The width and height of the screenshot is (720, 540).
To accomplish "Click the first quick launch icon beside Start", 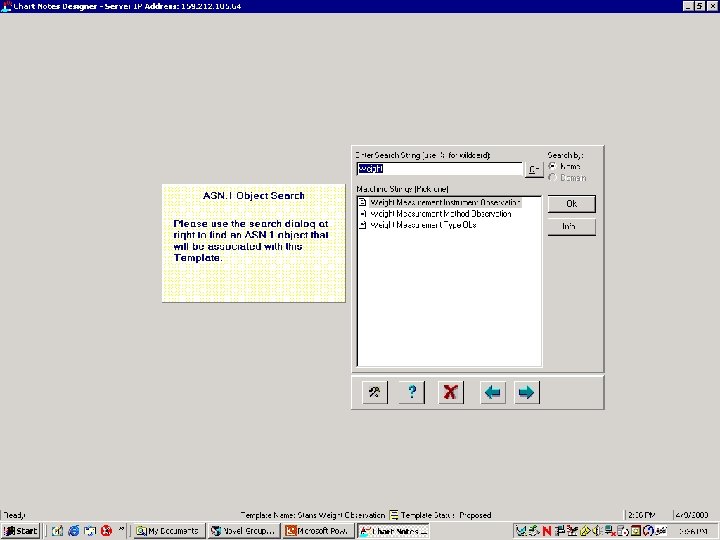I will tap(57, 531).
